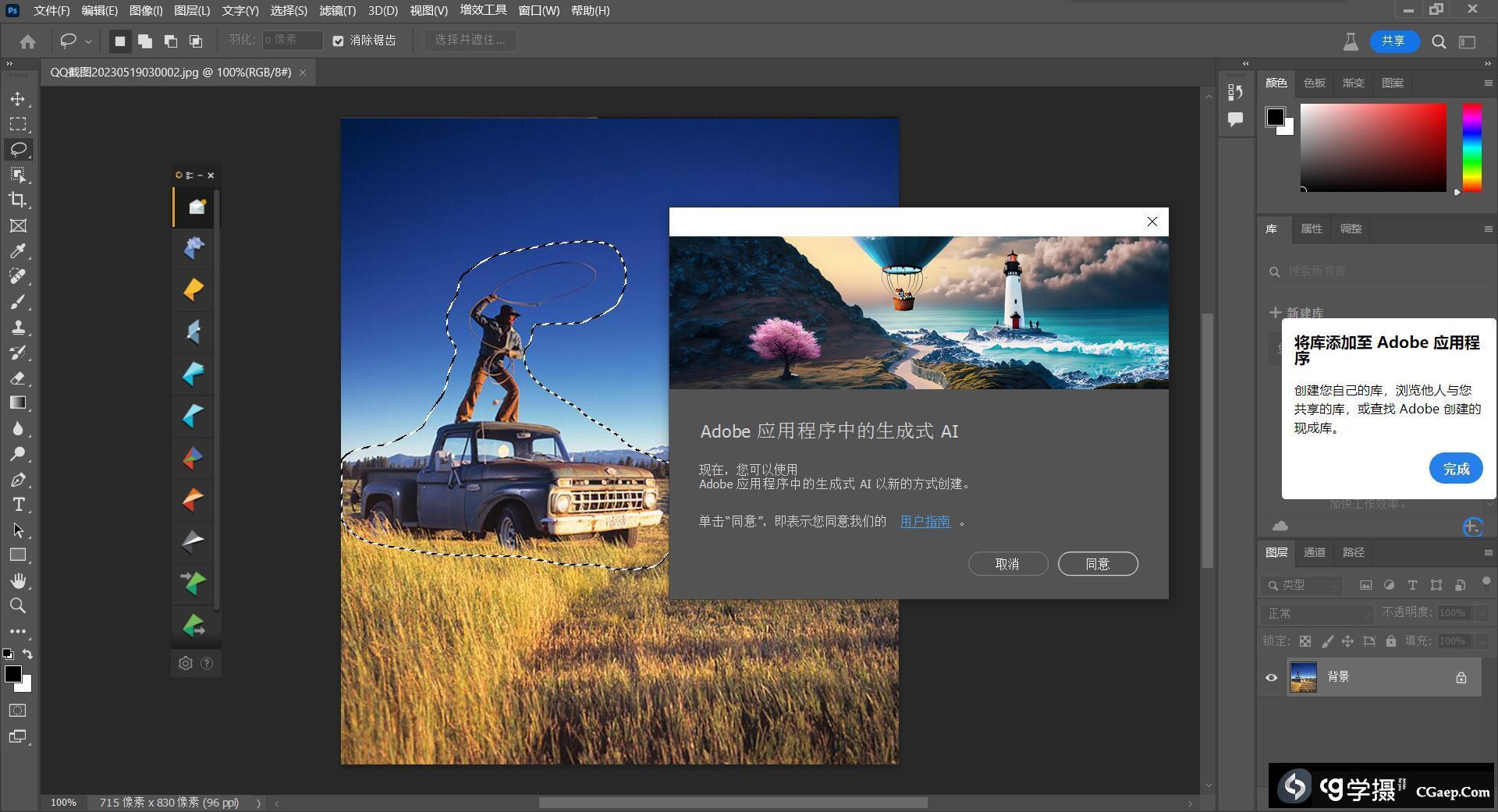
Task: Open the 用户指南 link
Action: [925, 521]
